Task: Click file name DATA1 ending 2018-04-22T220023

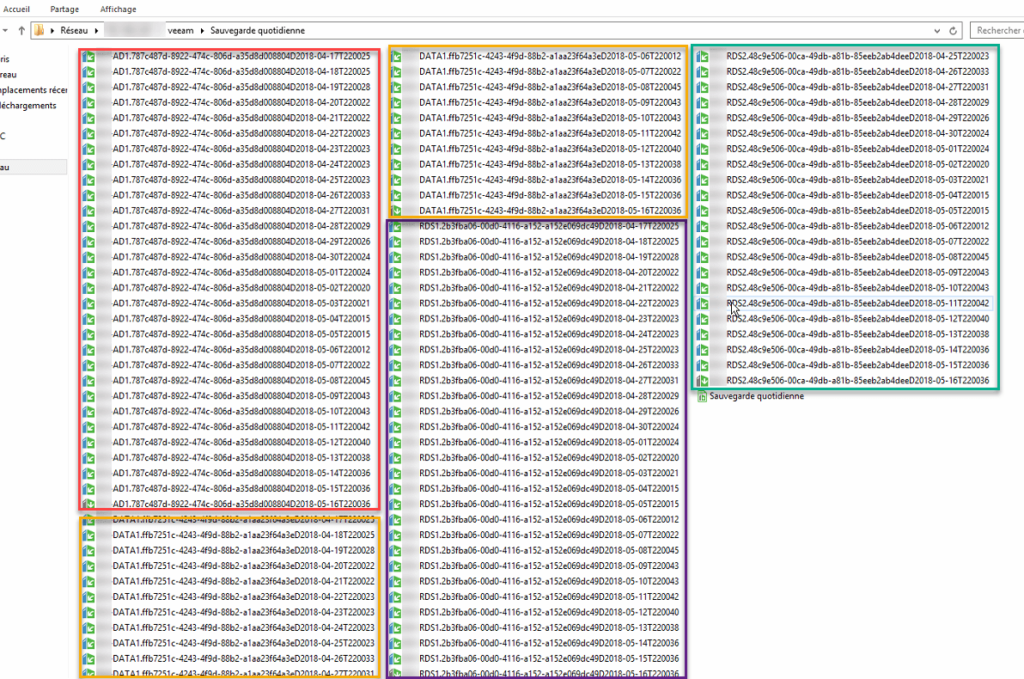Action: pyautogui.click(x=244, y=597)
